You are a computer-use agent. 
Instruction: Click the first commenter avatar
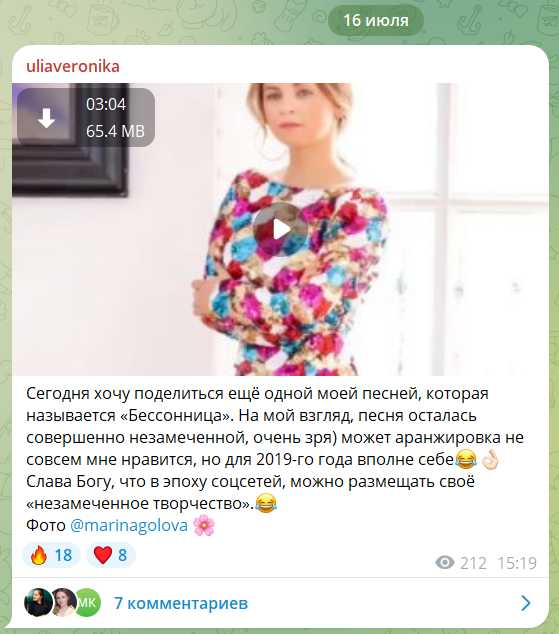[38, 602]
